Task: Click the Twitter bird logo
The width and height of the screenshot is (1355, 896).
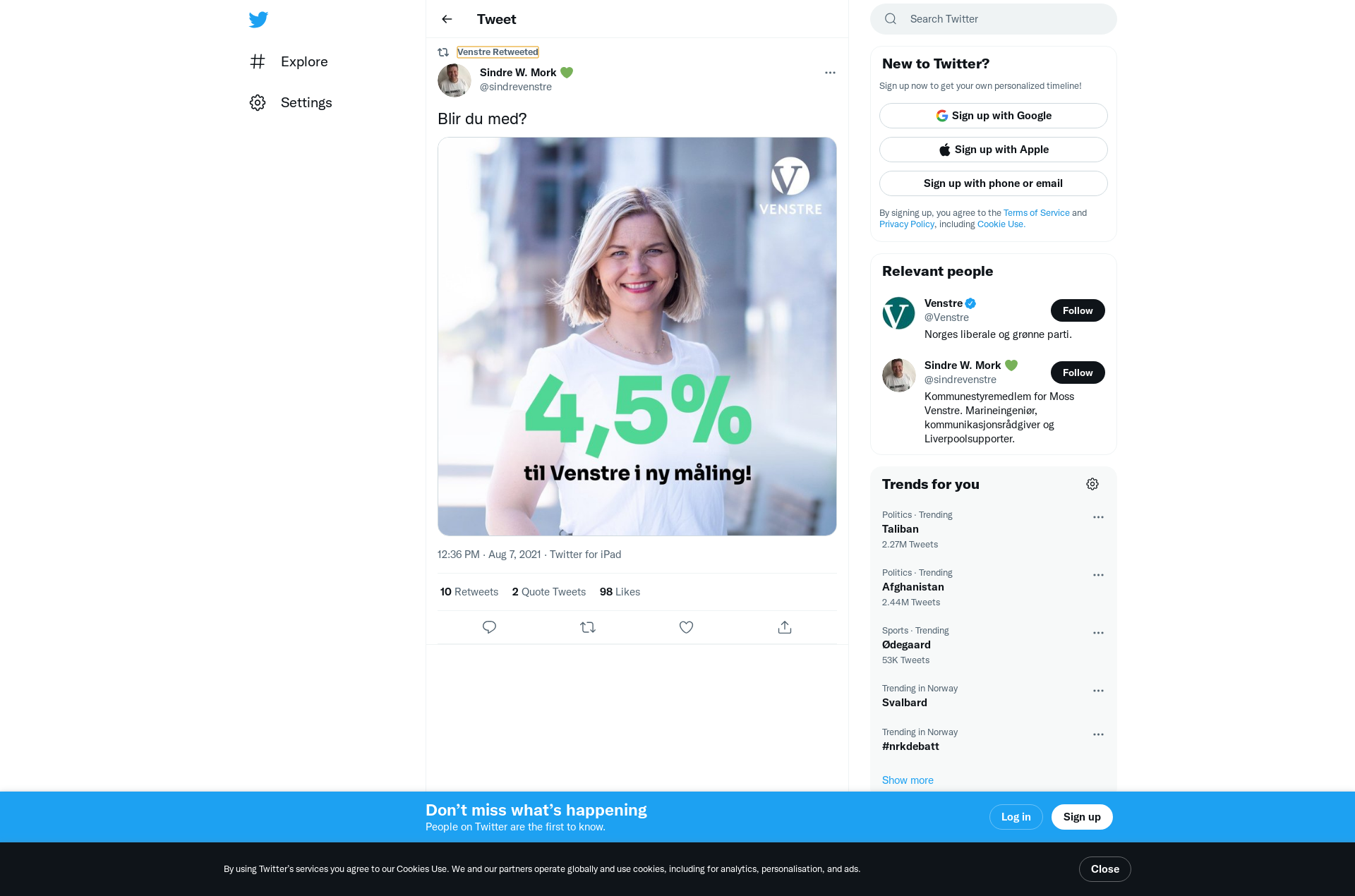Action: [258, 20]
